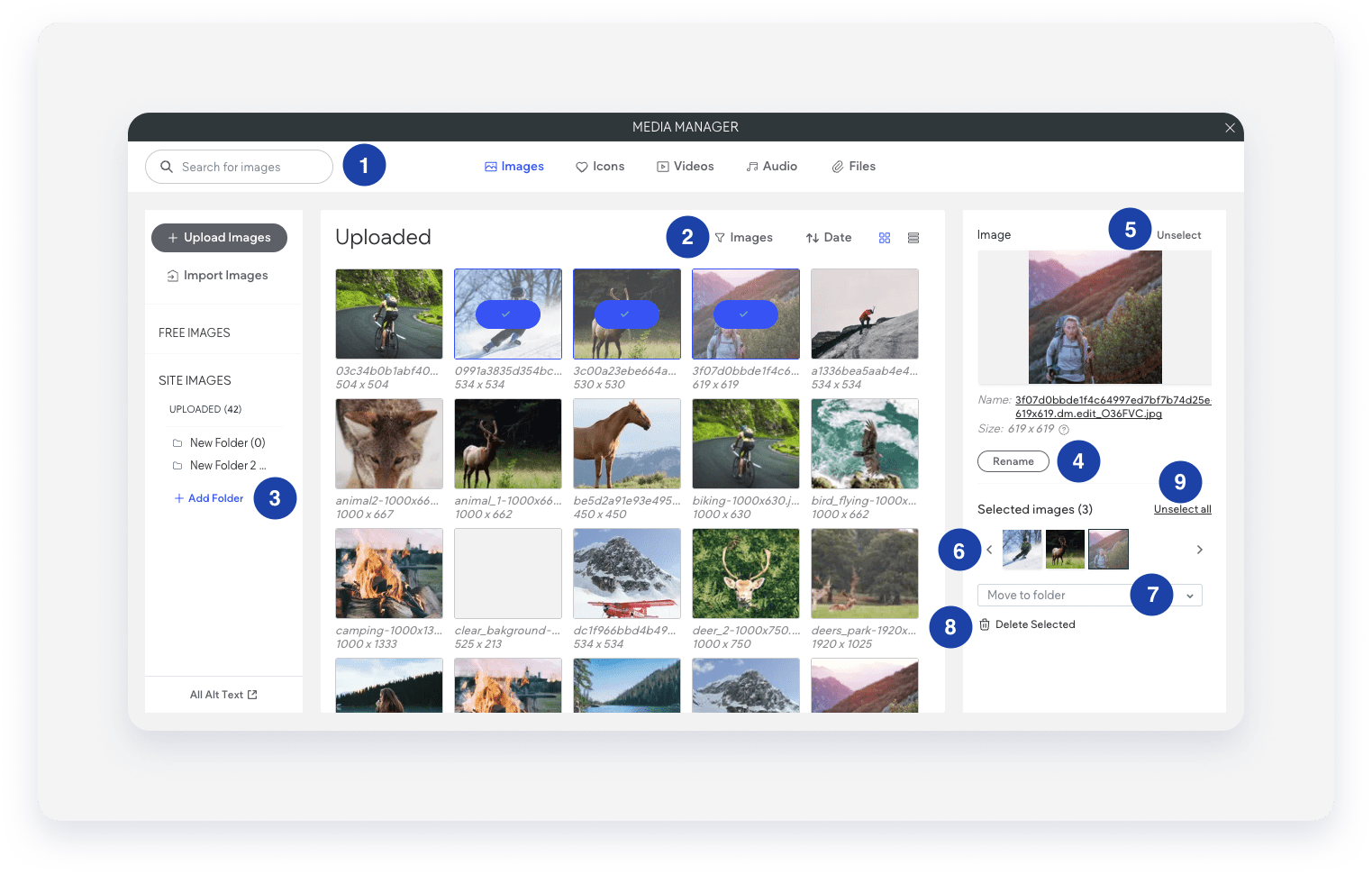Switch to grid view layout

(884, 237)
